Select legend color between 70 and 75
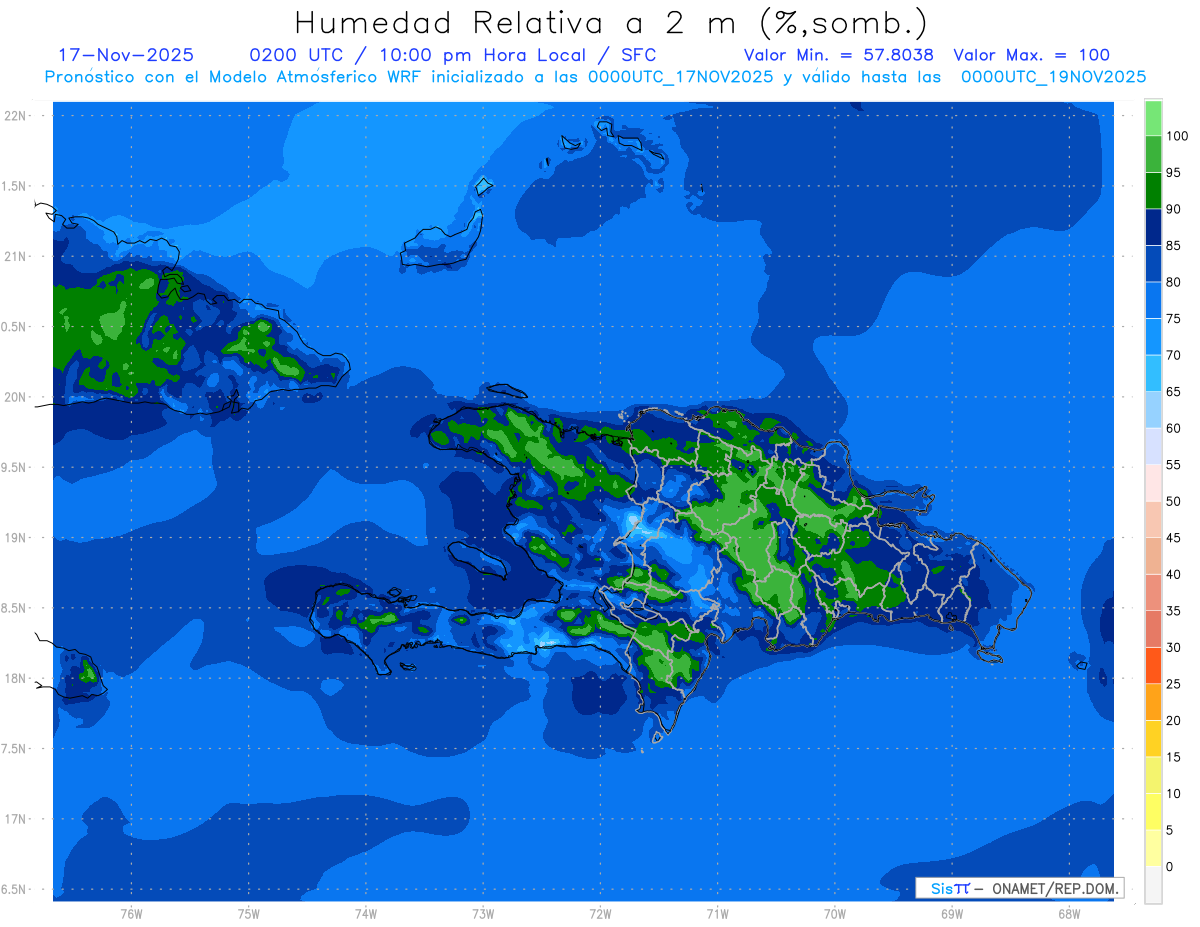 click(1153, 337)
